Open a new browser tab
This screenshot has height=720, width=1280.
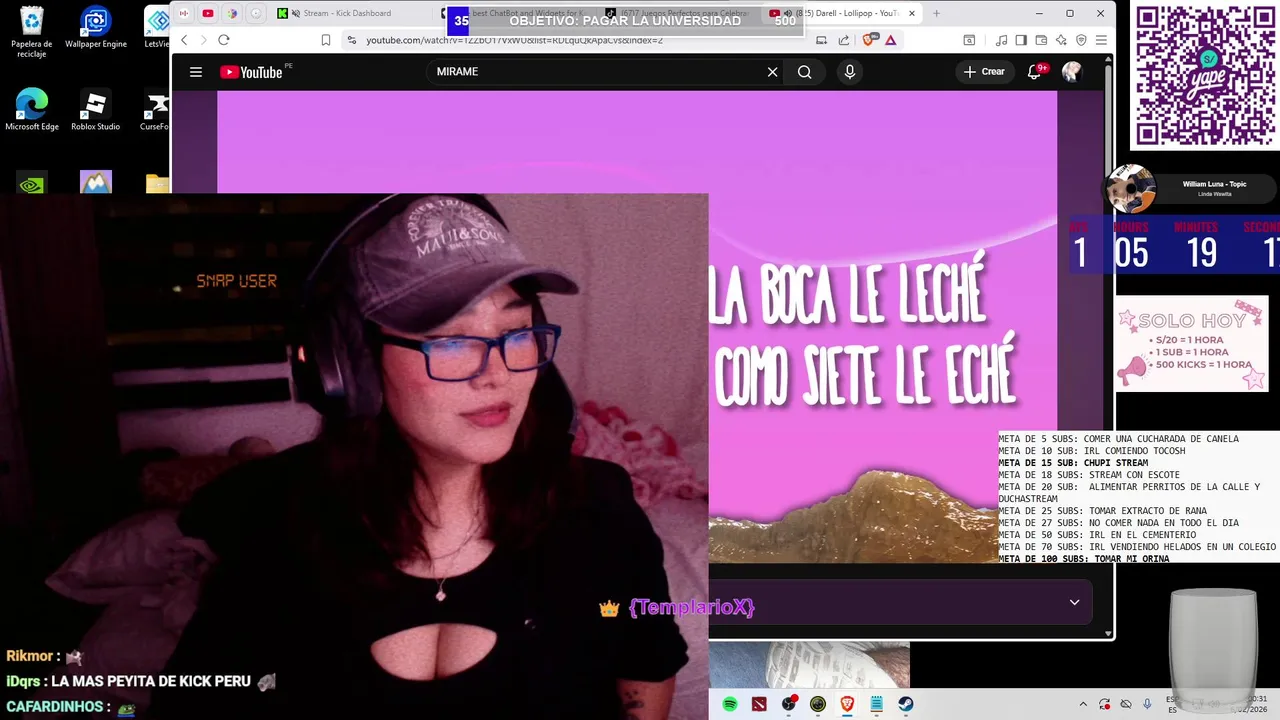[936, 13]
